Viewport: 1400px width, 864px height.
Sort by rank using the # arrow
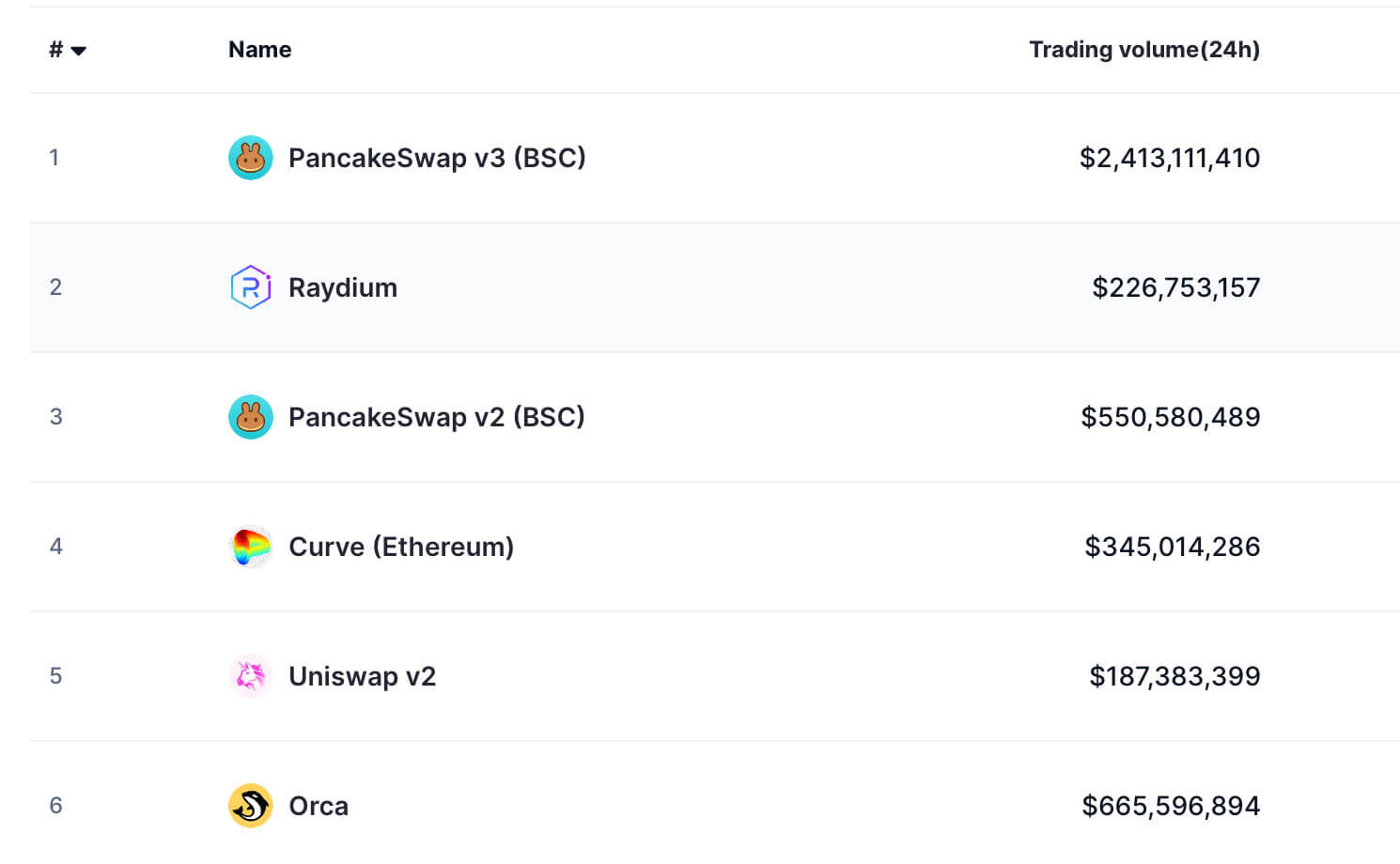point(78,51)
